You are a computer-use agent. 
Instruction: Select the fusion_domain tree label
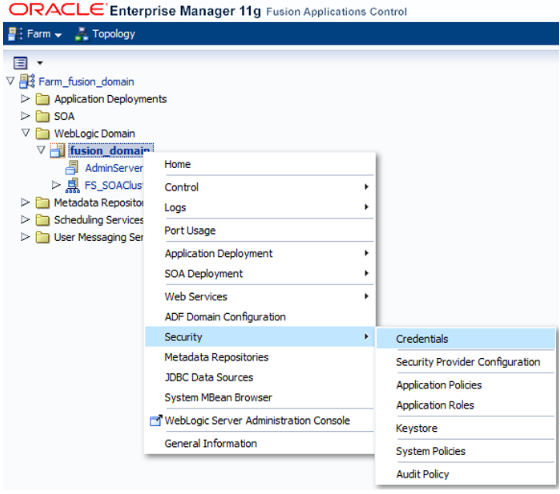coord(111,150)
